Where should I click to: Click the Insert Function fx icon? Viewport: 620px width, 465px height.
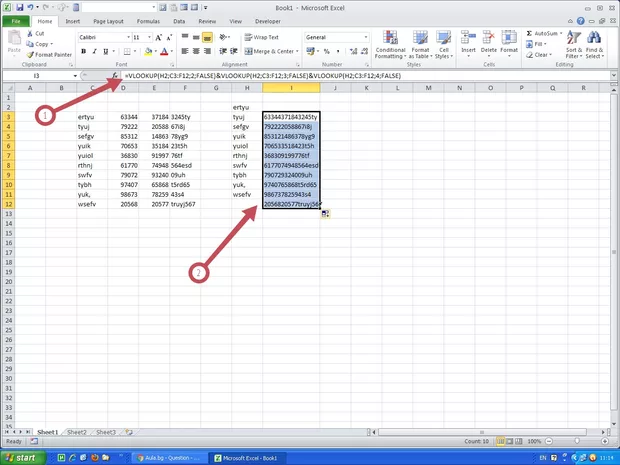[116, 76]
